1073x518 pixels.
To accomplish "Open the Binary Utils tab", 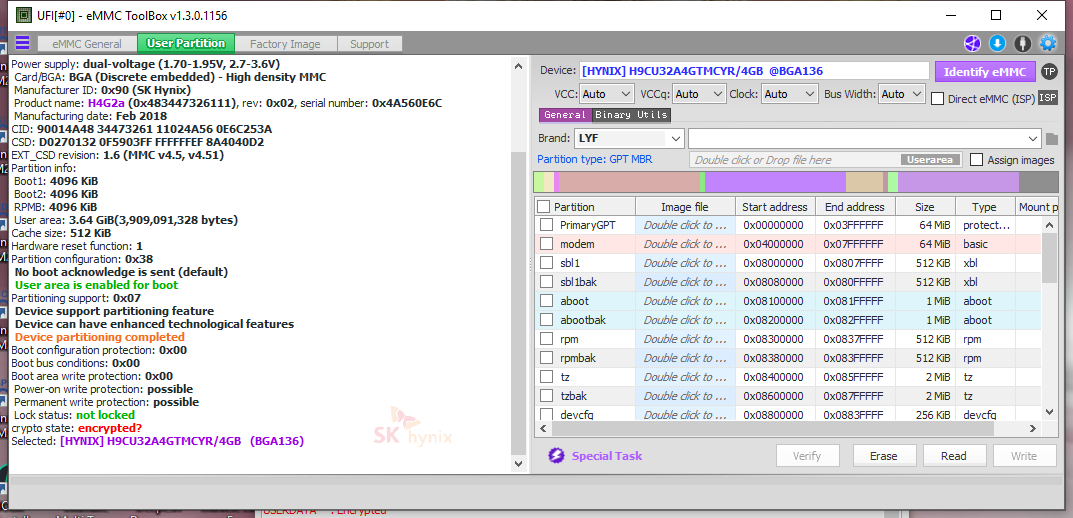I will pyautogui.click(x=631, y=115).
